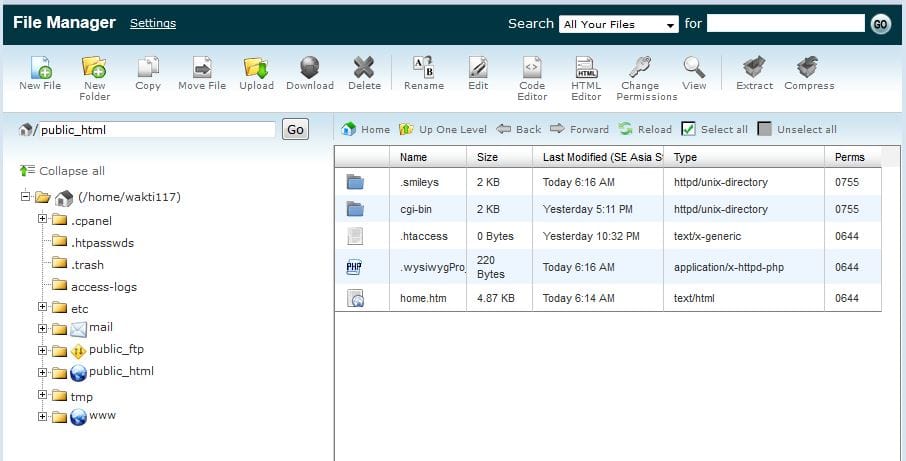Expand the .cpanel folder
Screen dimensions: 906x461
(42, 218)
